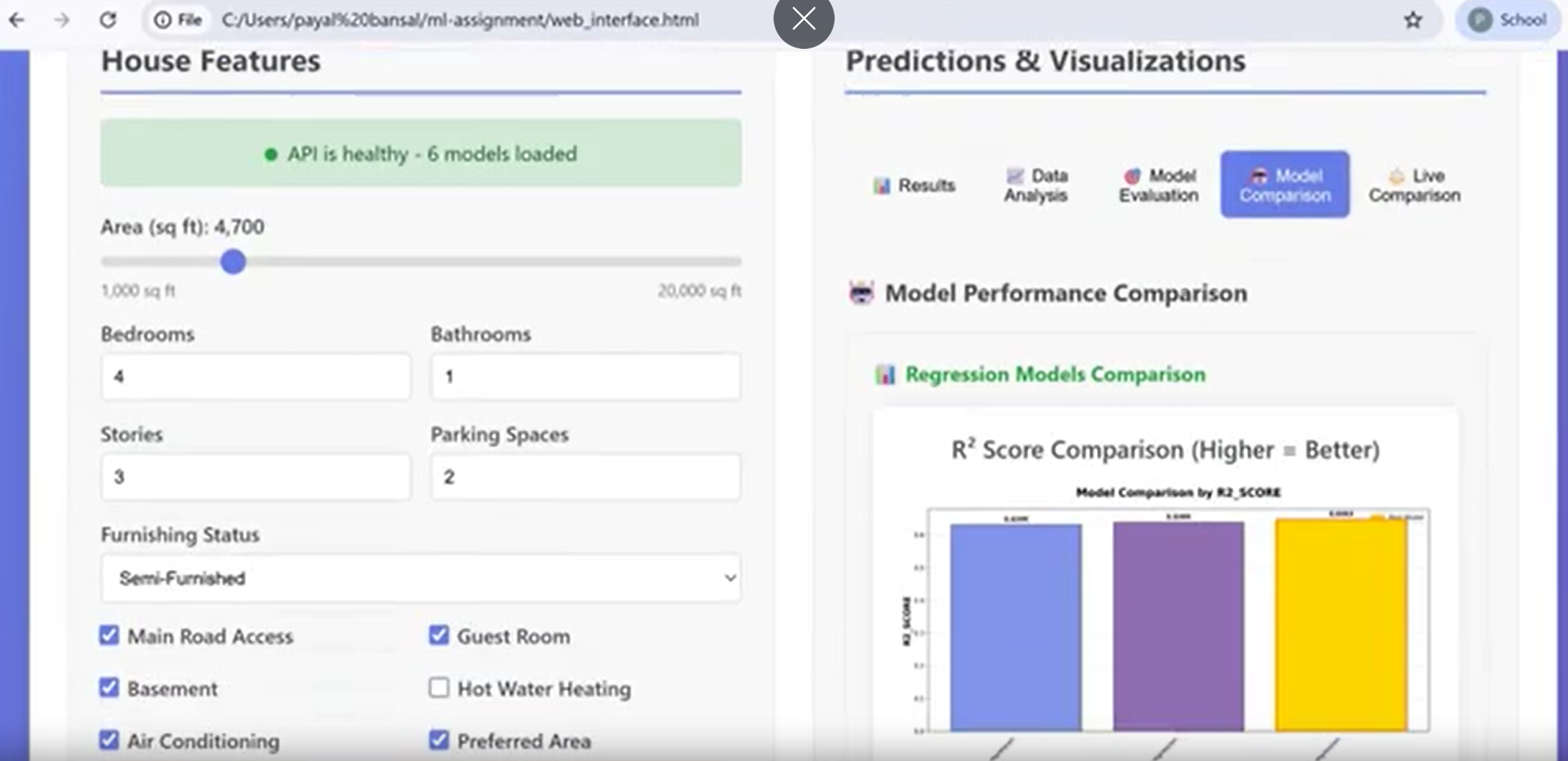Reload the page with the refresh icon
1568x761 pixels.
click(x=108, y=21)
